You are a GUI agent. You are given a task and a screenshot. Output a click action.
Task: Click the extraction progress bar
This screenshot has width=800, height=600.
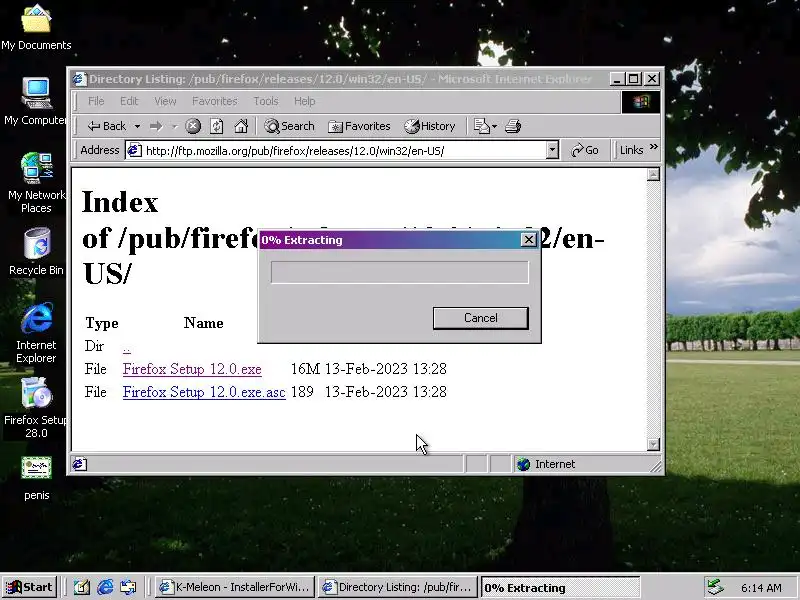[399, 272]
